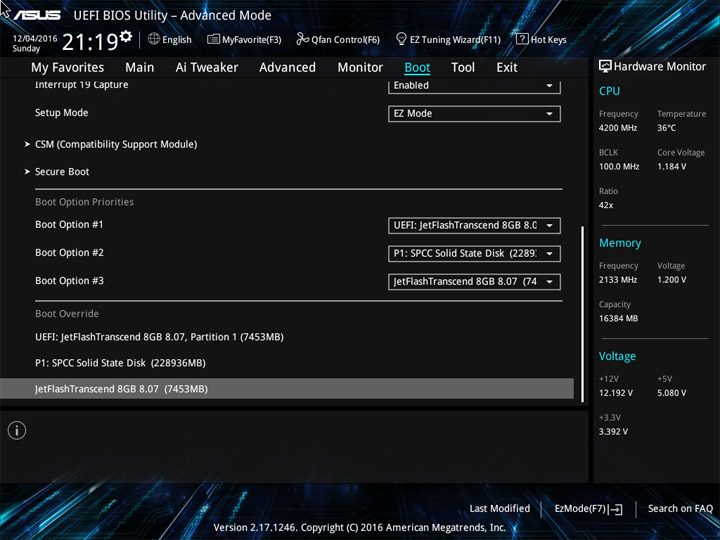Click the Hot Keys question mark icon
Viewport: 720px width, 540px height.
(x=522, y=39)
